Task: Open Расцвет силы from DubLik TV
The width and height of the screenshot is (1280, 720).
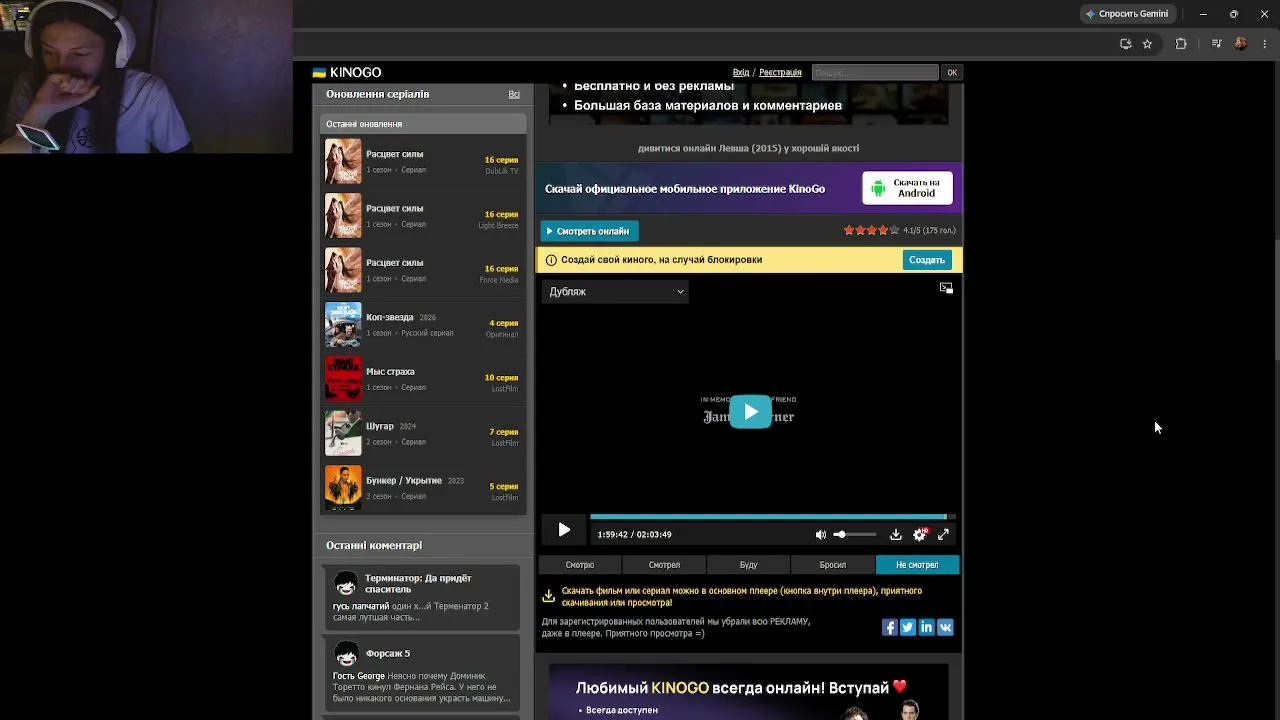Action: [x=423, y=161]
